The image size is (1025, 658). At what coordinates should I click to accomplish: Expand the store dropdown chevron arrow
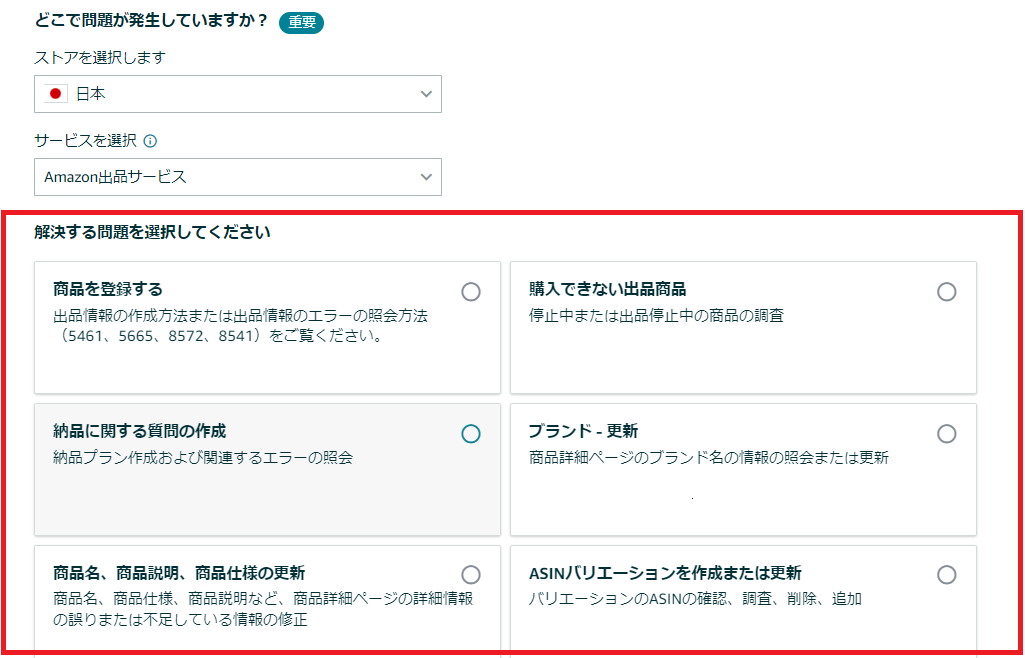point(426,94)
